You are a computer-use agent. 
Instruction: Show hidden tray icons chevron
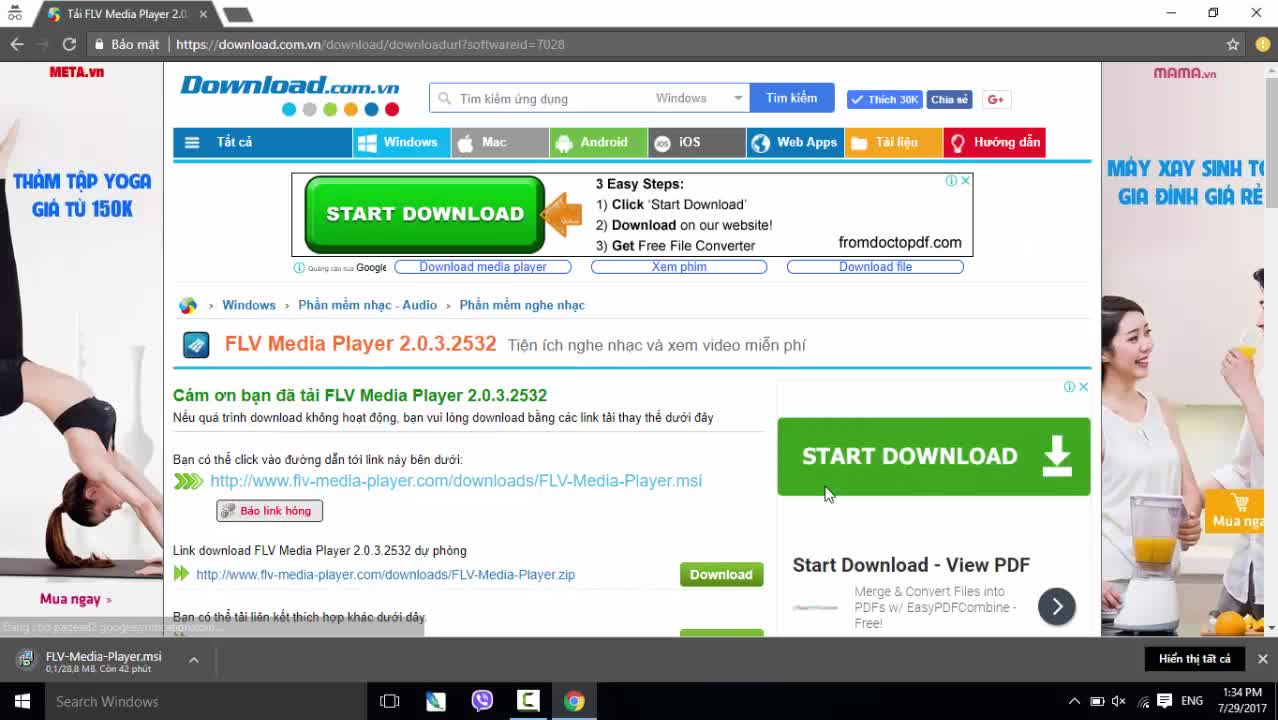(1074, 701)
